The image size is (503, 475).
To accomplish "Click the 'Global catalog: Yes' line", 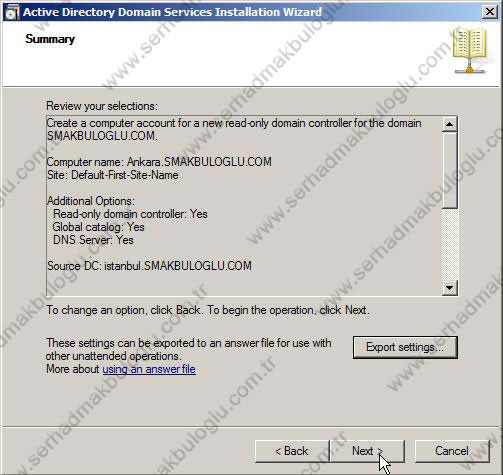I will point(98,227).
